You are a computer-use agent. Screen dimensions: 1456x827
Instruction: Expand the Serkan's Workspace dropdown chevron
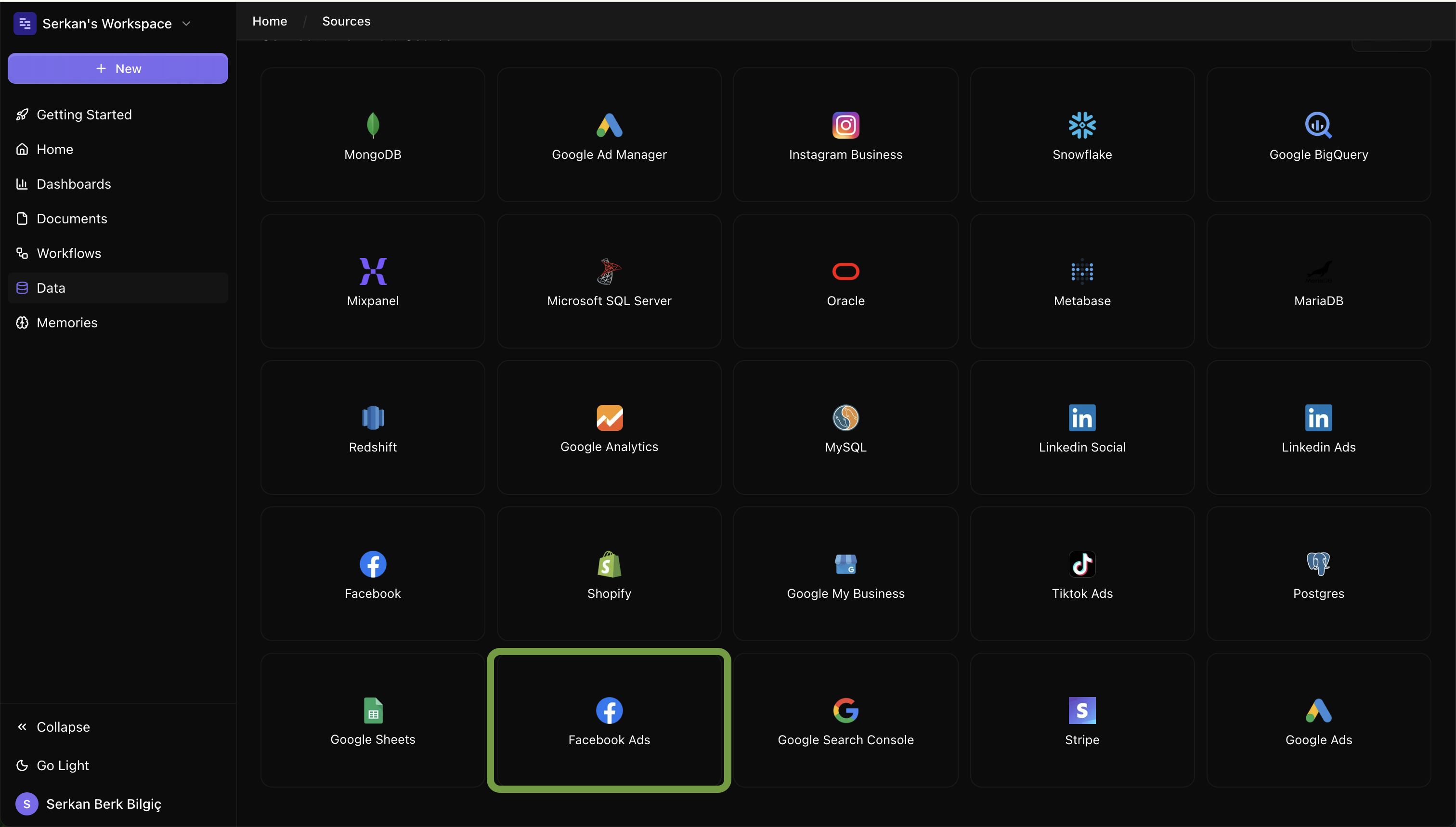pyautogui.click(x=186, y=24)
